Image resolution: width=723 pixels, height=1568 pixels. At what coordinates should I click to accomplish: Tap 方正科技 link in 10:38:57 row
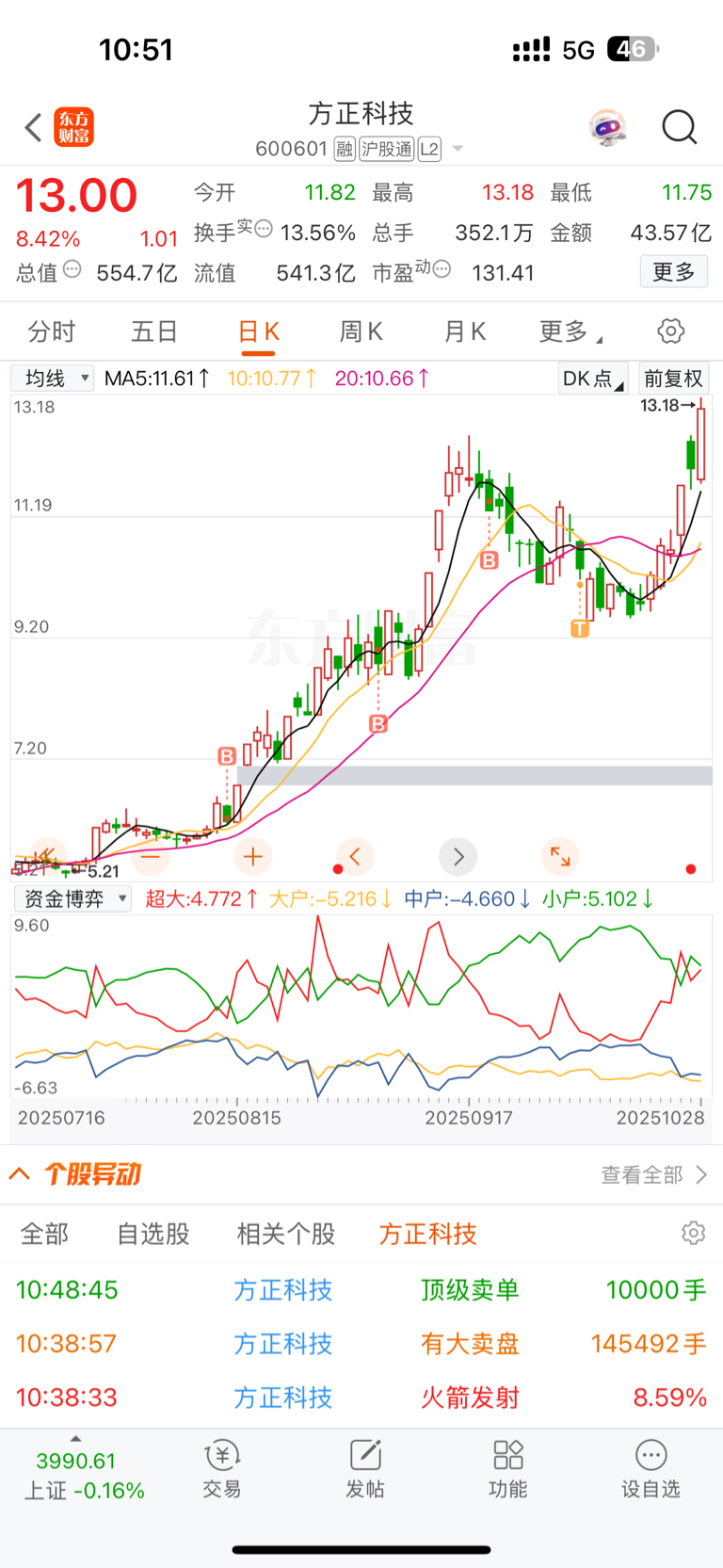point(283,1344)
